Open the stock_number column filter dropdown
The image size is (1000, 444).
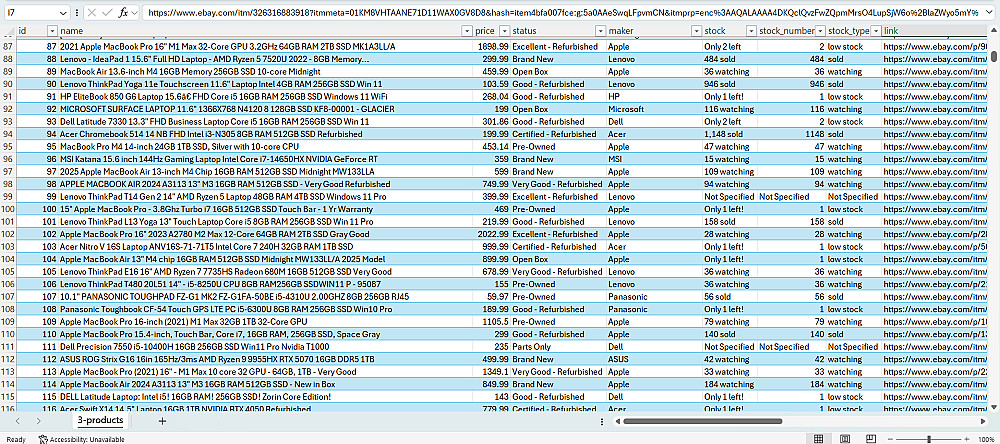point(820,31)
